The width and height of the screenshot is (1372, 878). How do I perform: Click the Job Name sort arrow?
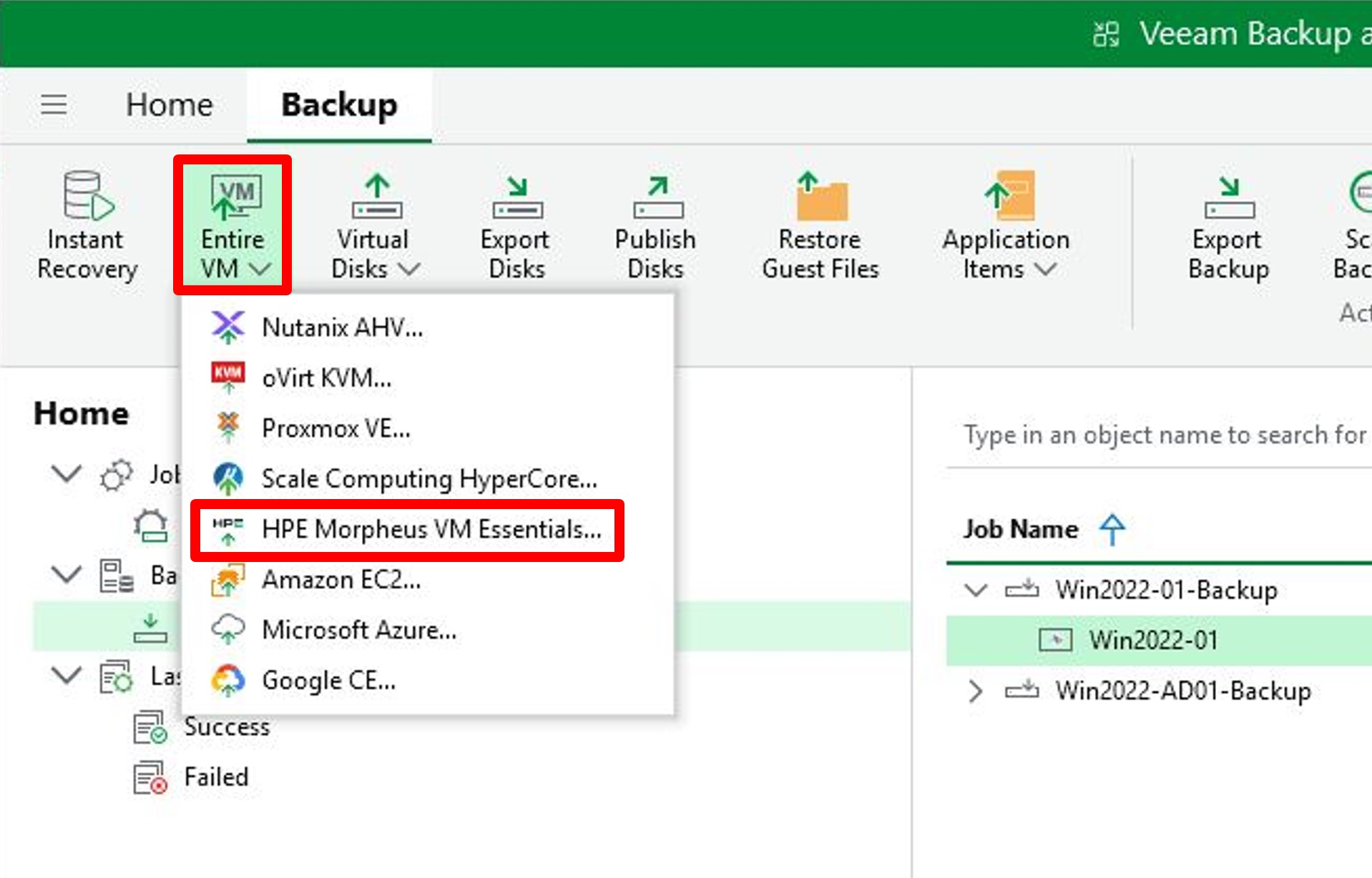click(x=1112, y=529)
